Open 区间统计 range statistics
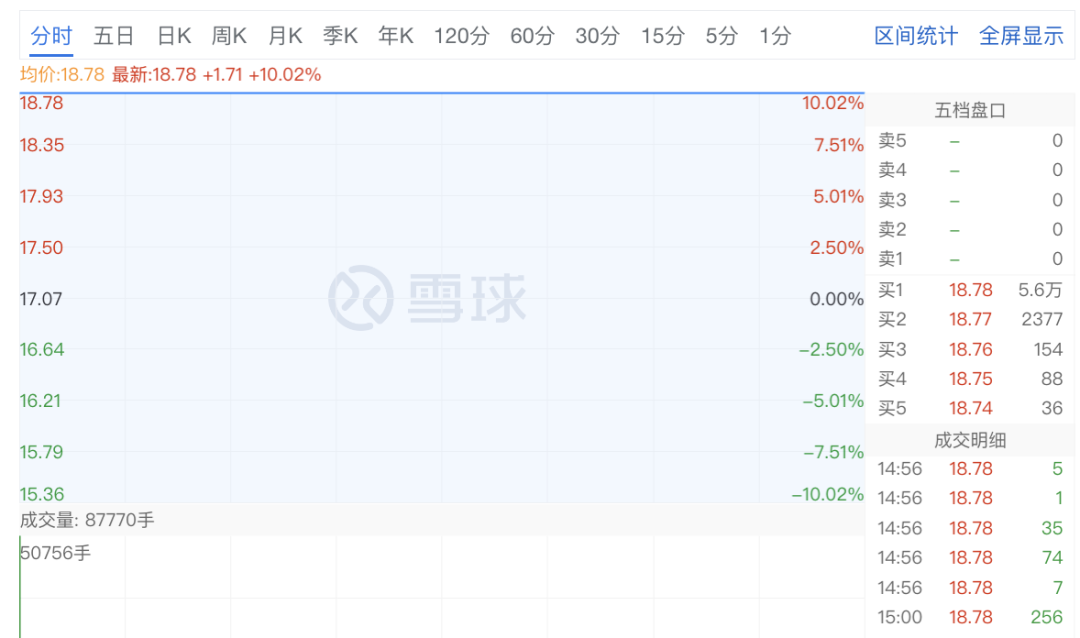 tap(916, 37)
